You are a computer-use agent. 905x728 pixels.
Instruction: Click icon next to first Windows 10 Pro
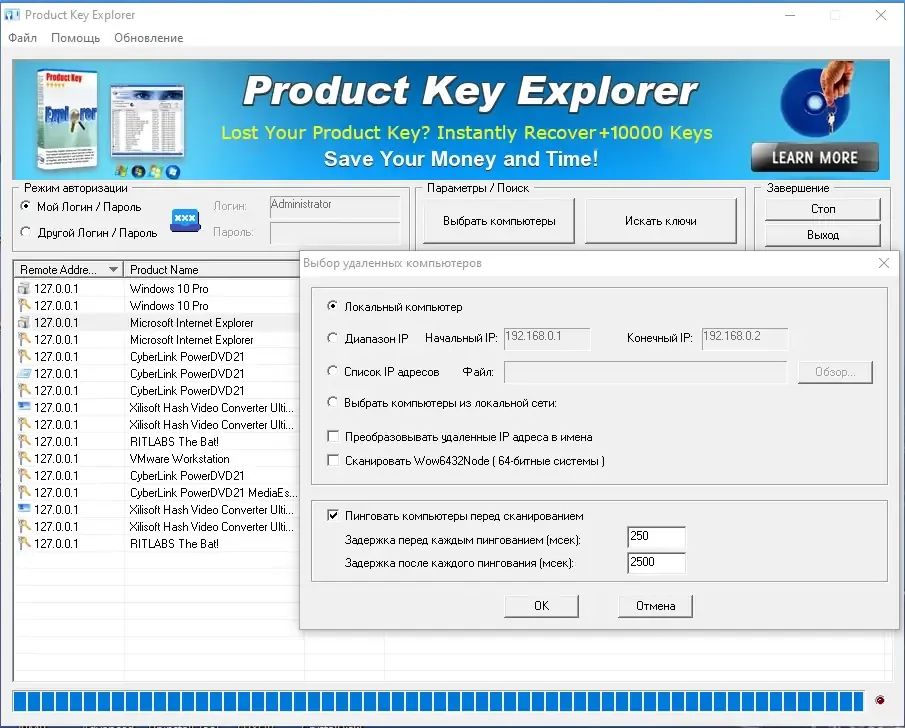(24, 288)
